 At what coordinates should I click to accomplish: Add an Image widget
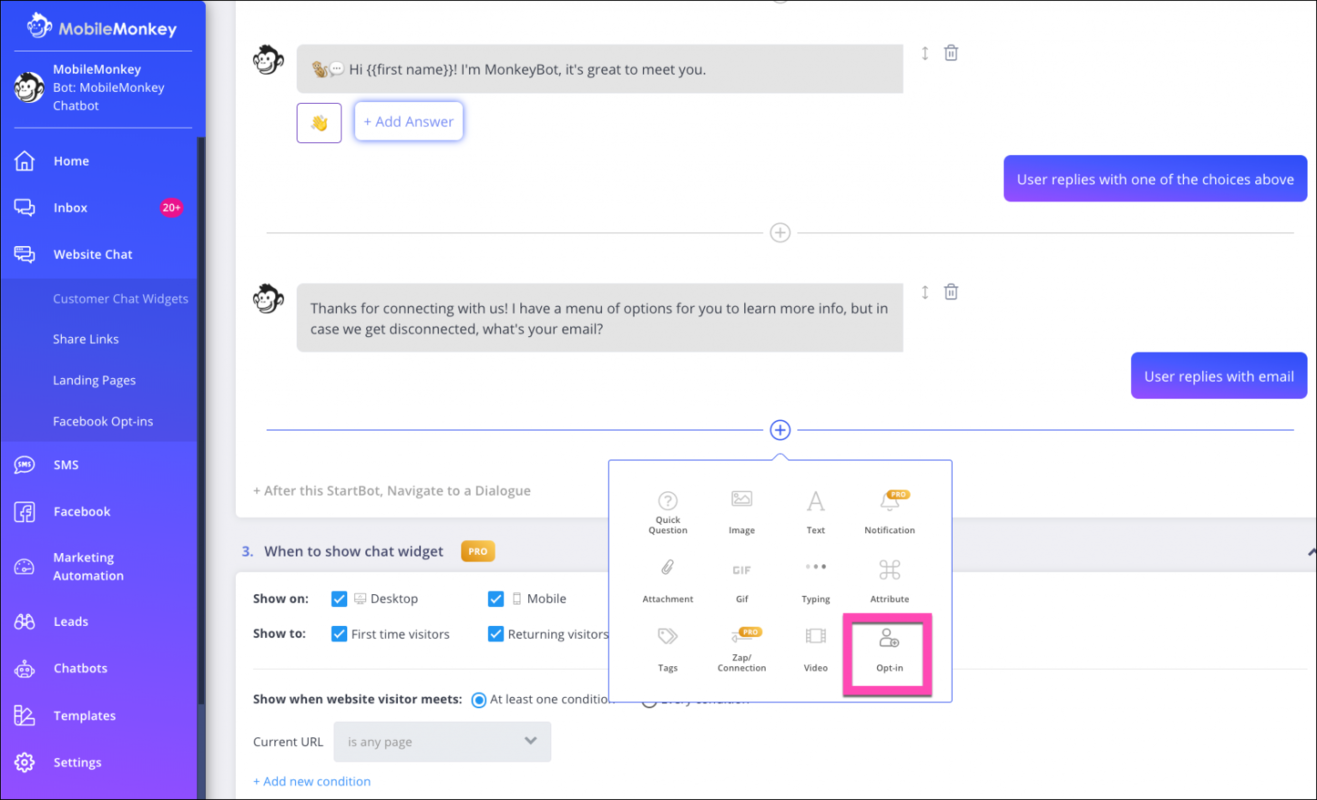(741, 512)
